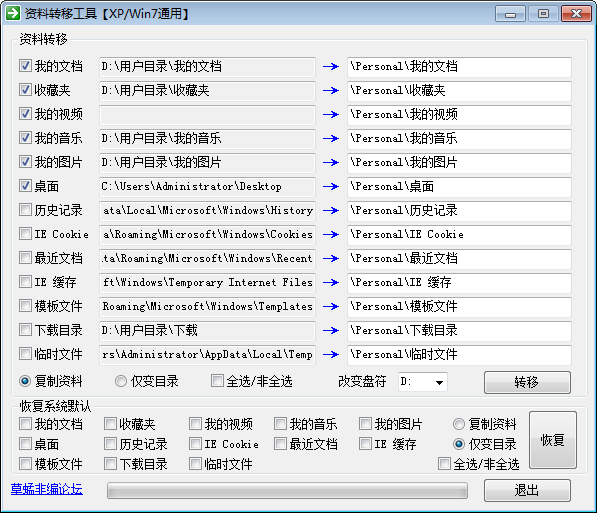Check 我的图片 under 恢复系统默认
597x513 pixels.
(365, 424)
